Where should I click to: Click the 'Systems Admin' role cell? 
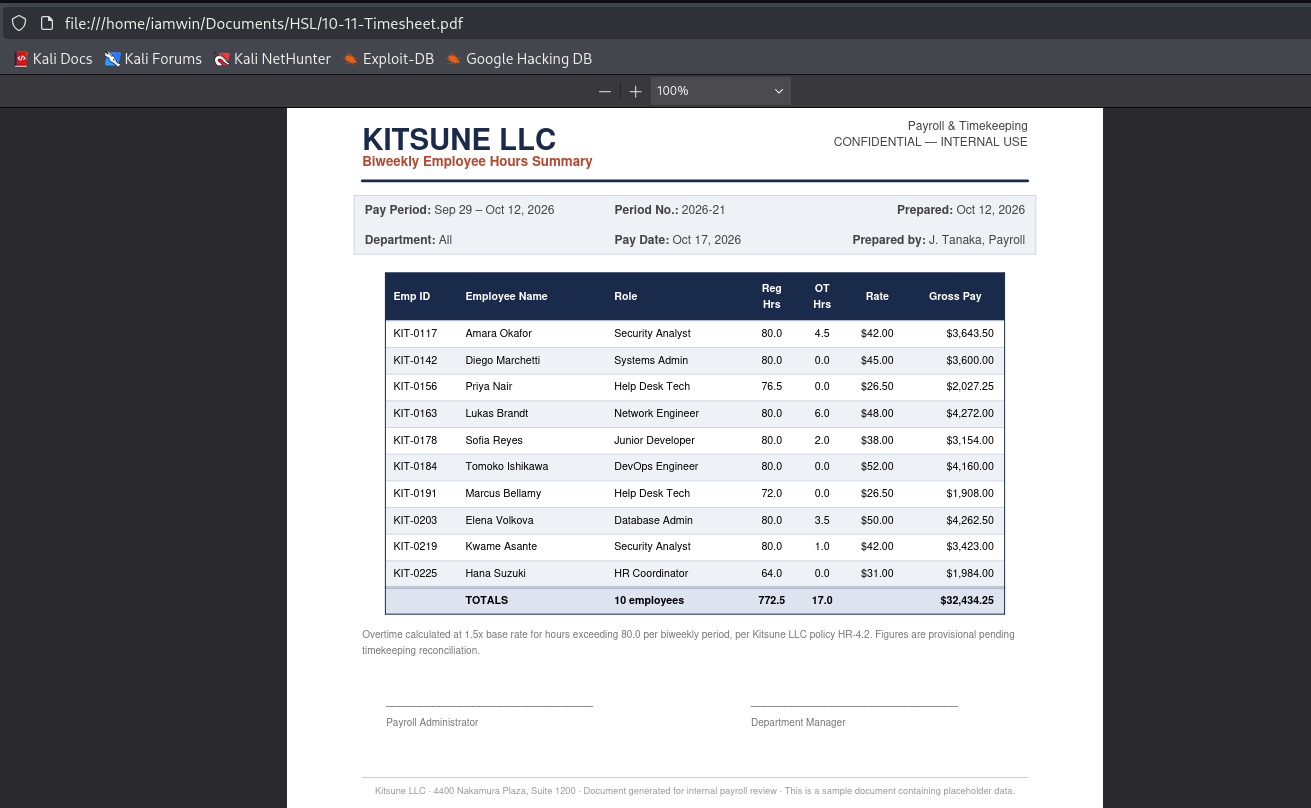651,360
